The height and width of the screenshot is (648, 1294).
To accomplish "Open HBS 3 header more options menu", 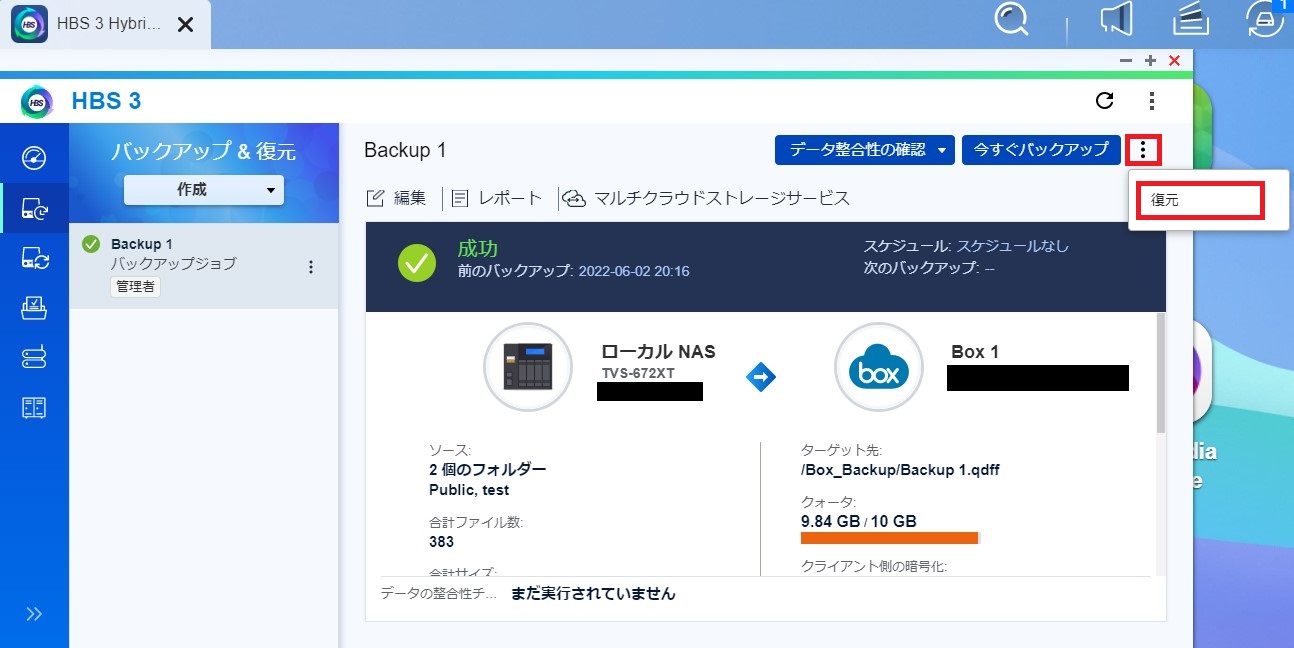I will click(1152, 101).
